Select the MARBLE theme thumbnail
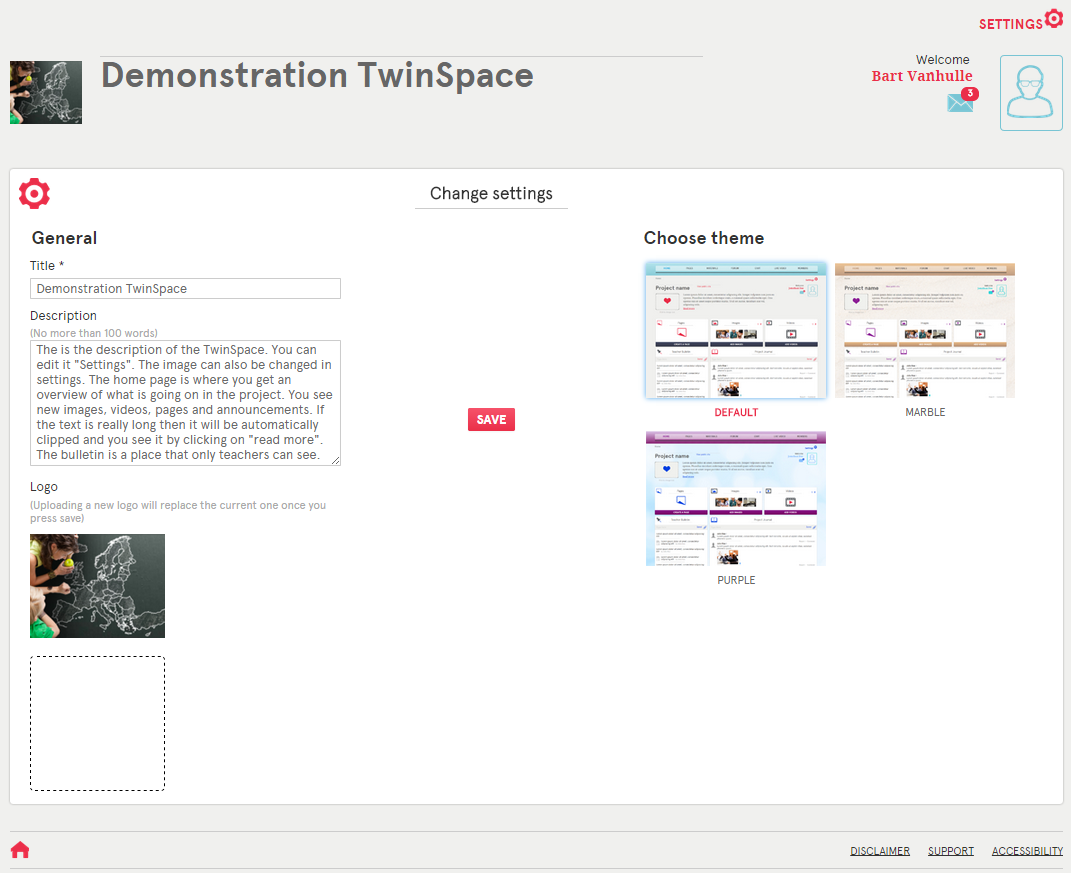This screenshot has width=1071, height=873. click(x=925, y=330)
